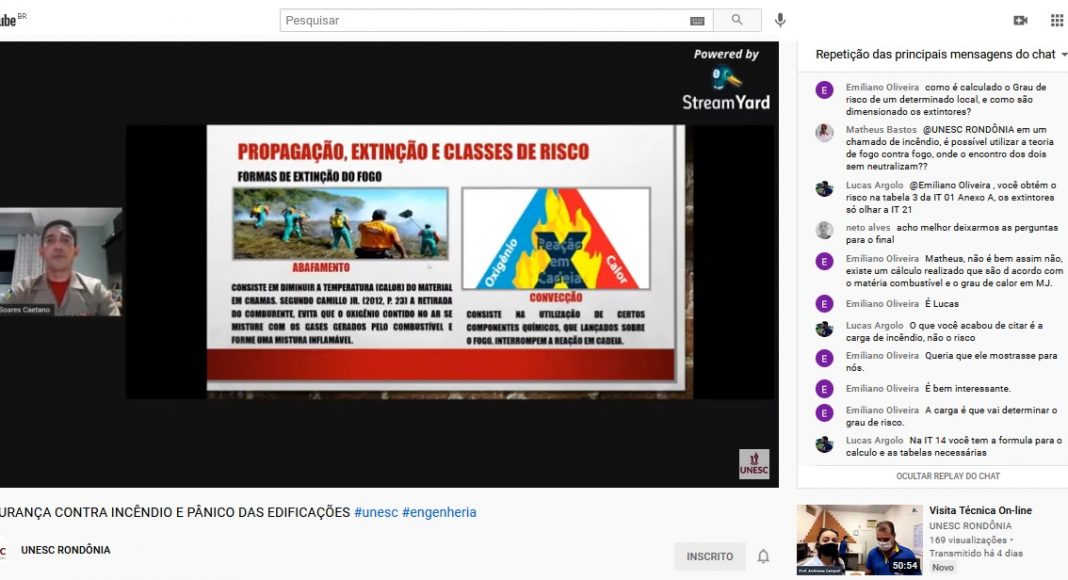
Task: Expand the chat replay mode dropdown
Action: click(x=1064, y=55)
